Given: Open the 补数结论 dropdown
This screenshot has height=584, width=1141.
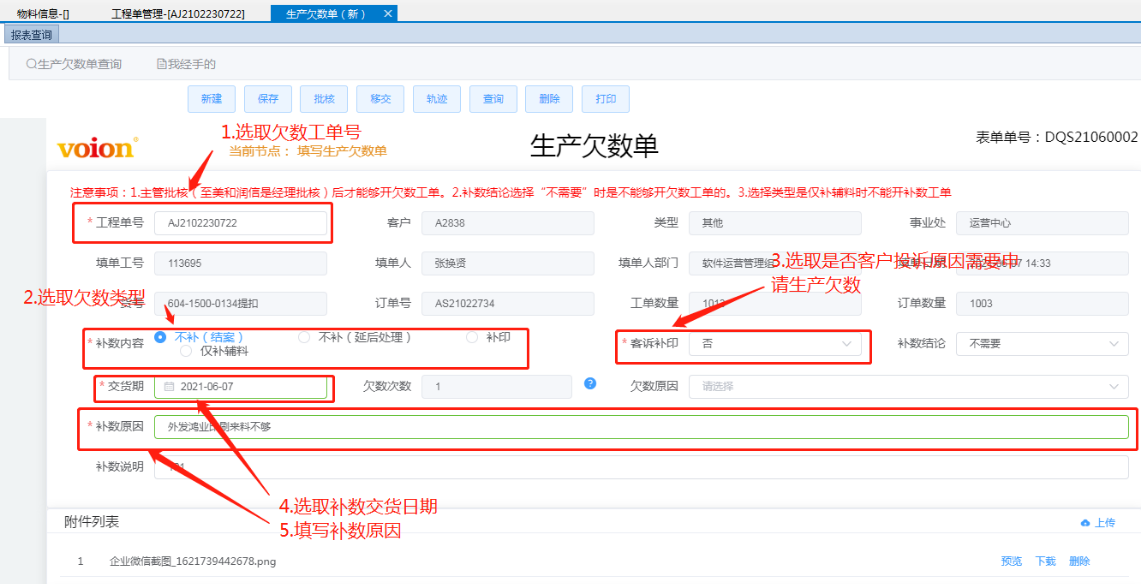Looking at the screenshot, I should tap(1042, 343).
